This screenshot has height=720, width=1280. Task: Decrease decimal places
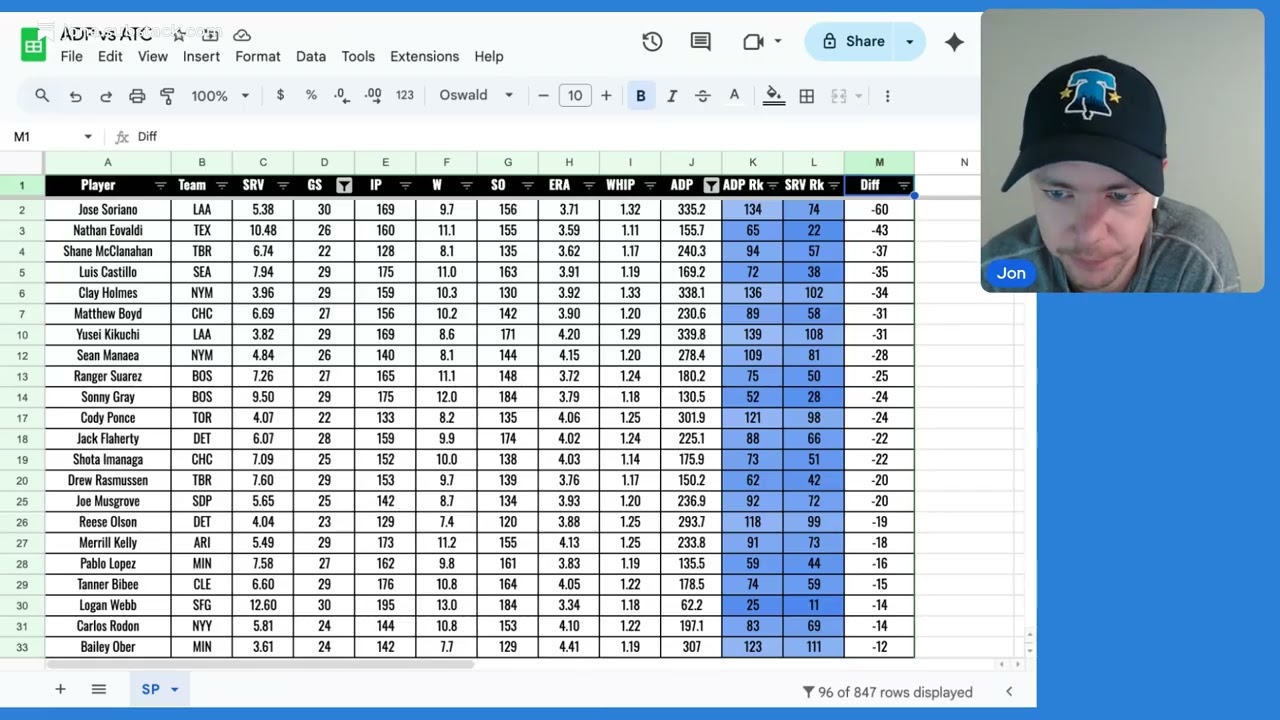(342, 95)
